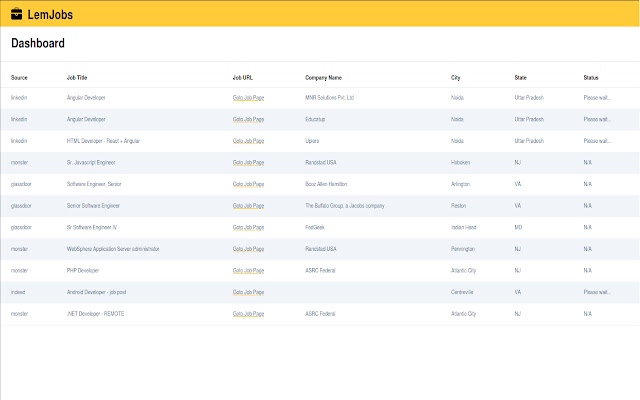The height and width of the screenshot is (400, 640).
Task: Open Goto Job Page for Booz Allen Hamilton
Action: 248,184
